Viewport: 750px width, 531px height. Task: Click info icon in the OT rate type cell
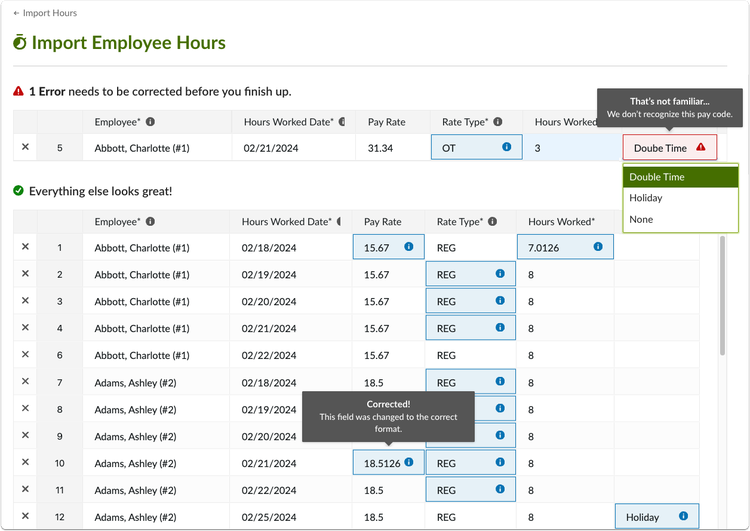(x=507, y=146)
